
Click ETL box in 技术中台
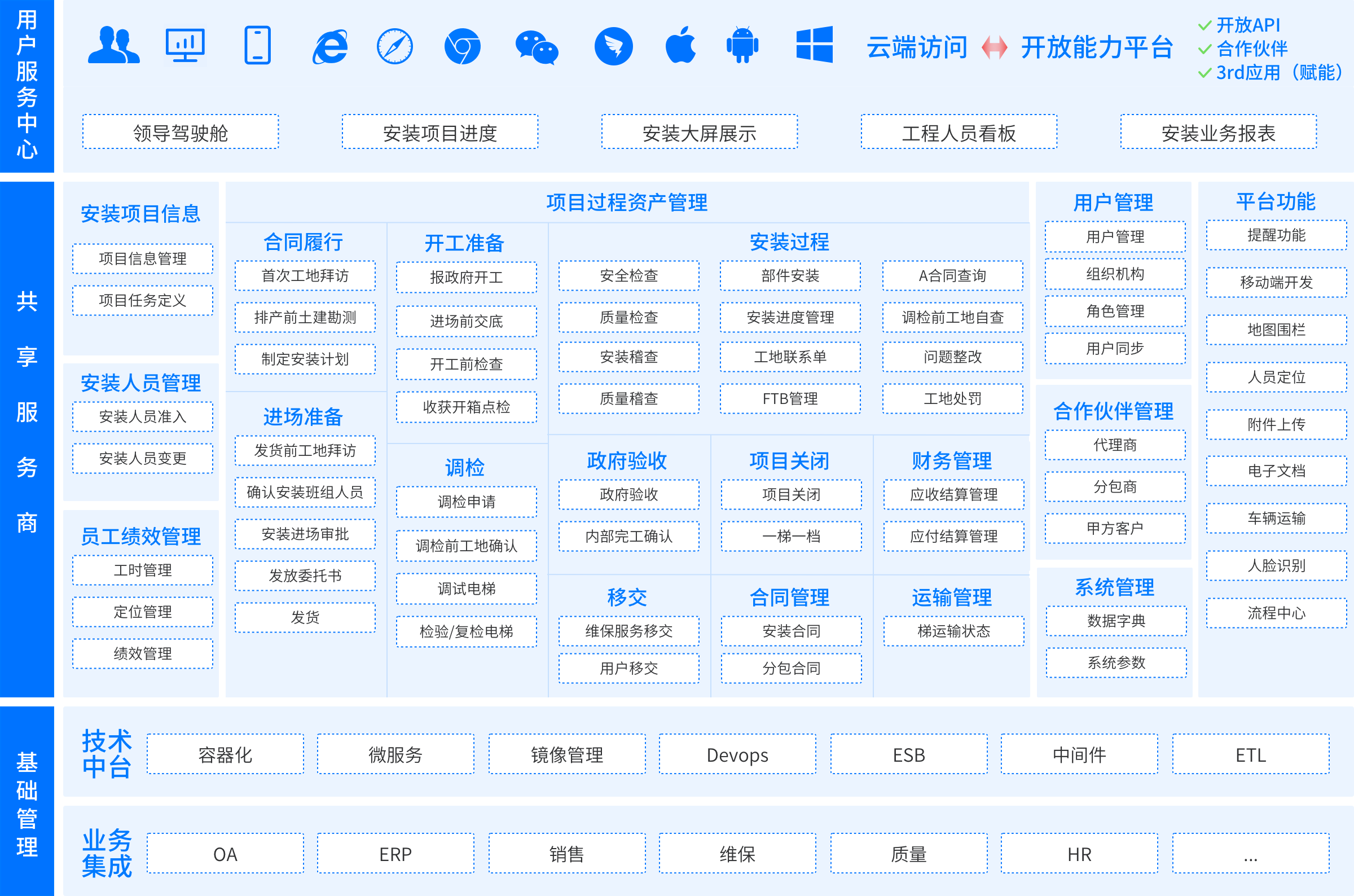[x=1251, y=755]
